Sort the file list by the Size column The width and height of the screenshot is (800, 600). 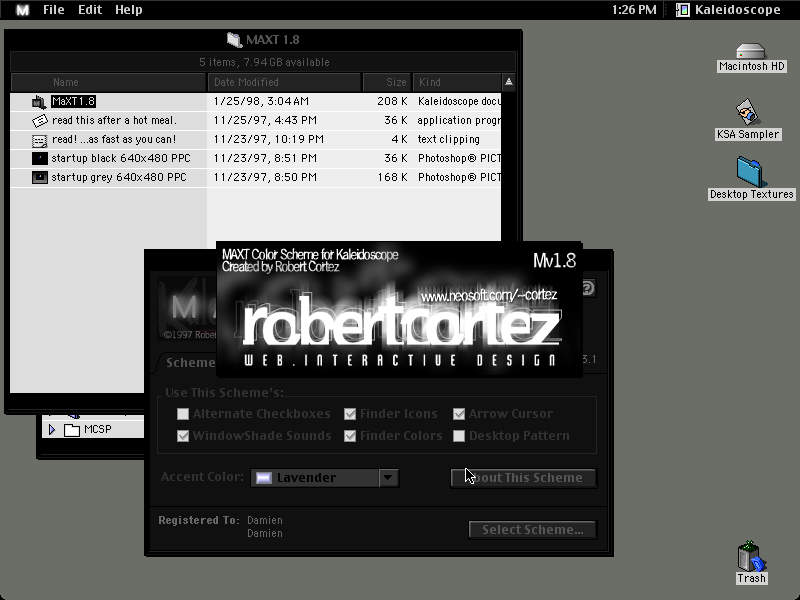[x=387, y=82]
